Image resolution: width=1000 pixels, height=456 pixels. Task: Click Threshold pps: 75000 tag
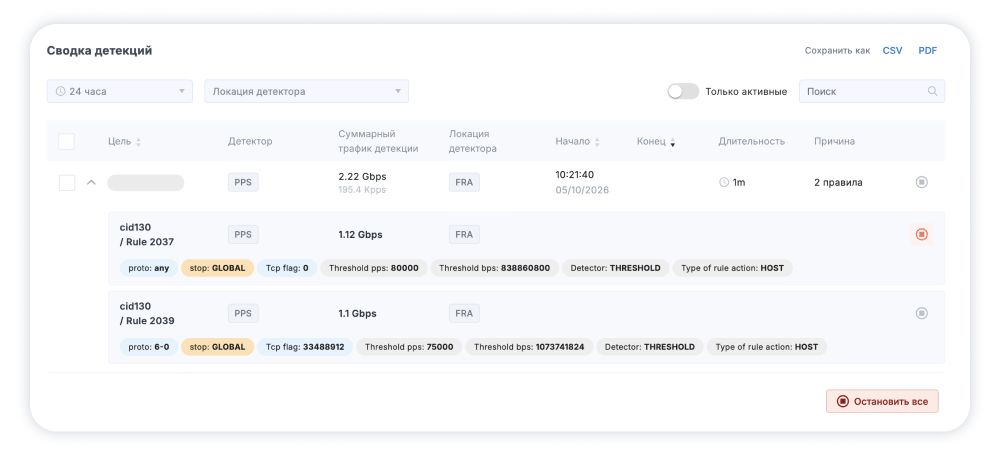click(x=409, y=347)
